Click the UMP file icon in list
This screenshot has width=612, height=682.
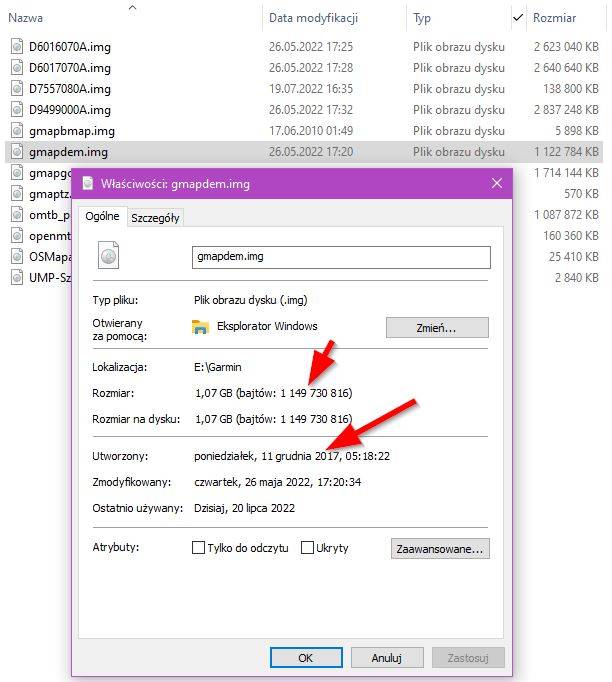point(17,277)
